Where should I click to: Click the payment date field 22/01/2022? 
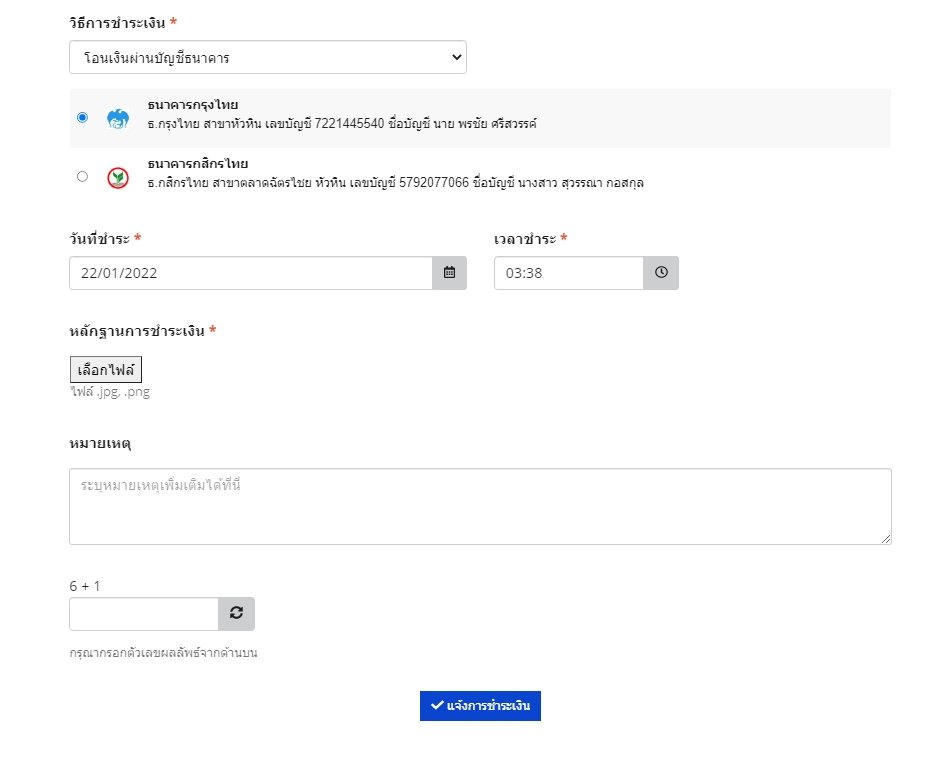coord(250,273)
